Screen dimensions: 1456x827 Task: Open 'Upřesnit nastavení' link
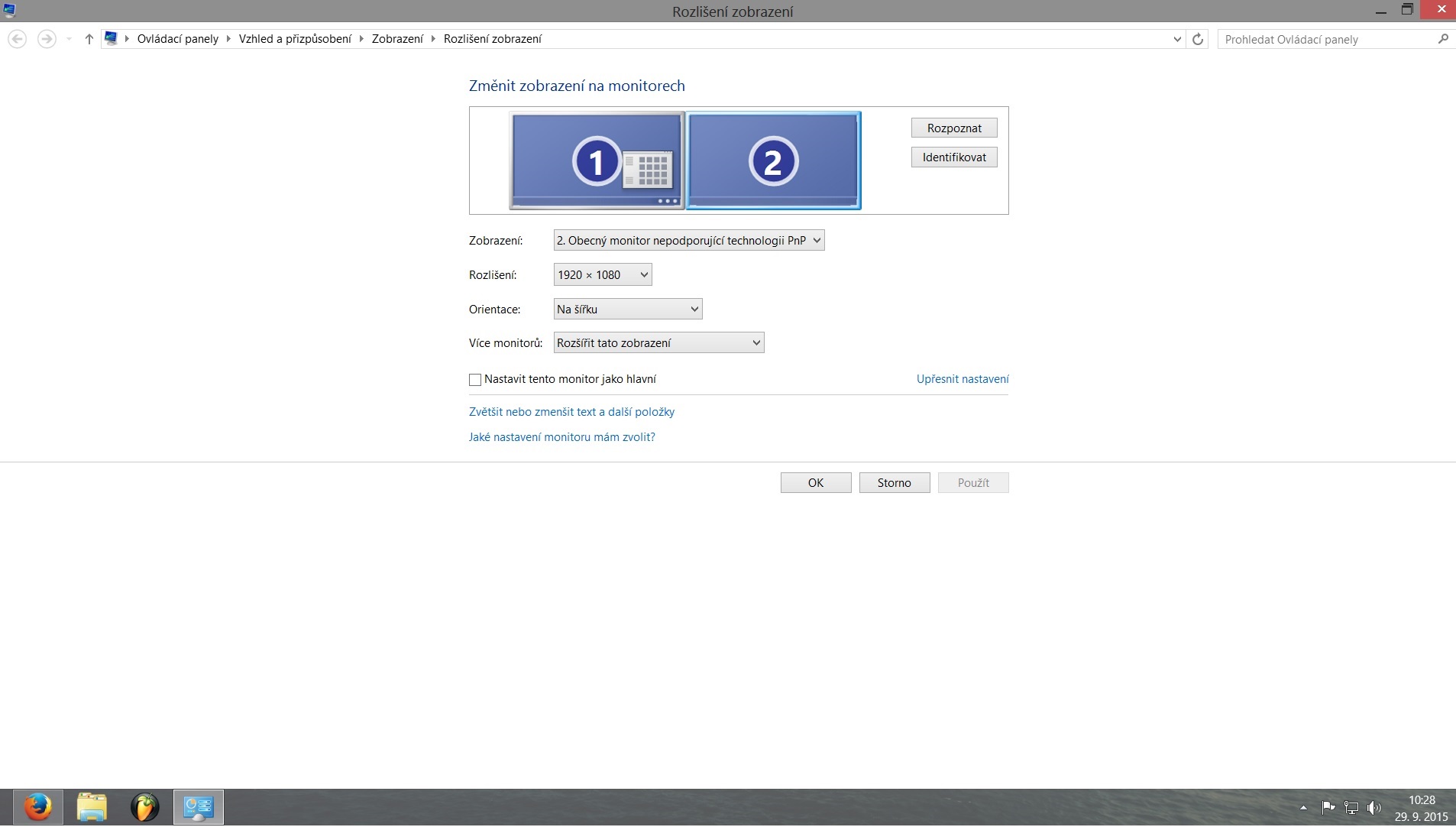pos(963,379)
